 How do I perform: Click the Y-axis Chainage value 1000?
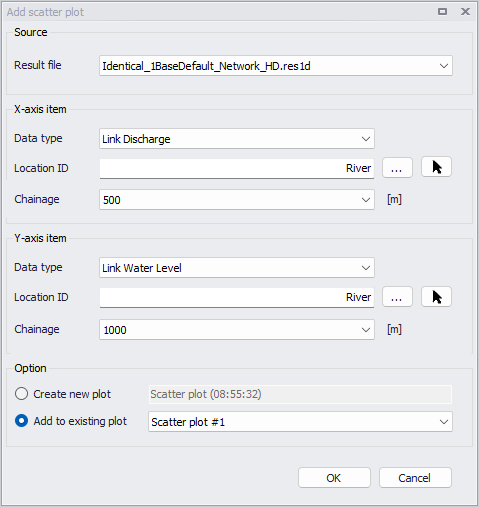(115, 330)
